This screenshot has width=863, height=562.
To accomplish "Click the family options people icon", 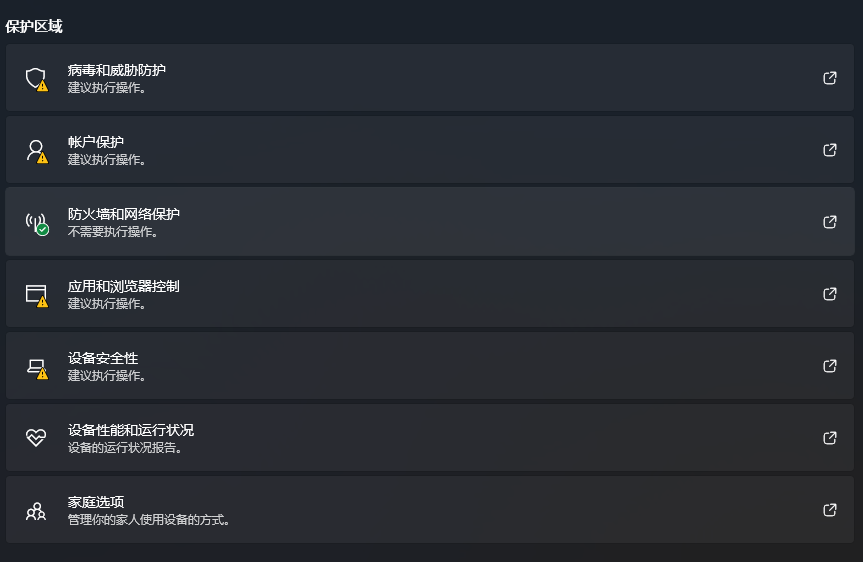I will (36, 510).
